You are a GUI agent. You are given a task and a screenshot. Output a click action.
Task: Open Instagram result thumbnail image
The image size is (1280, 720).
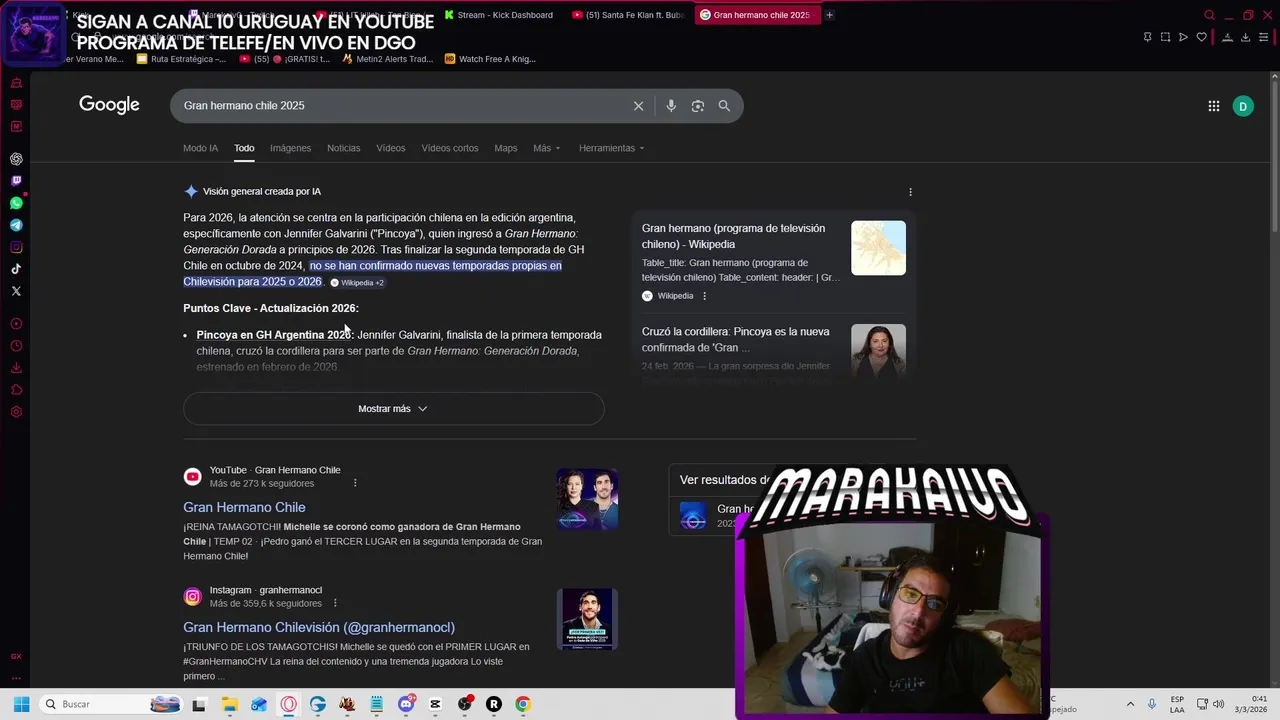coord(587,619)
